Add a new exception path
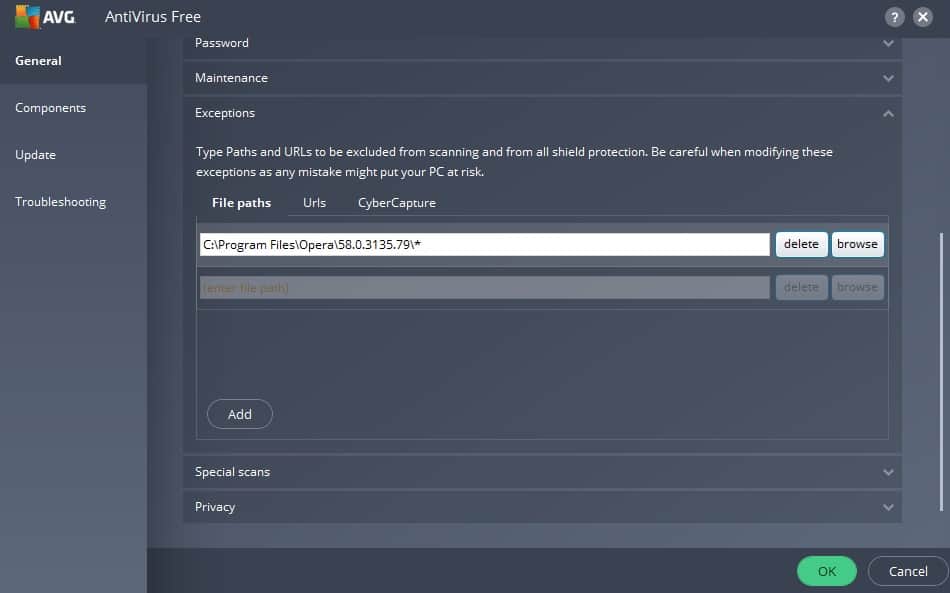The height and width of the screenshot is (593, 950). click(x=240, y=414)
